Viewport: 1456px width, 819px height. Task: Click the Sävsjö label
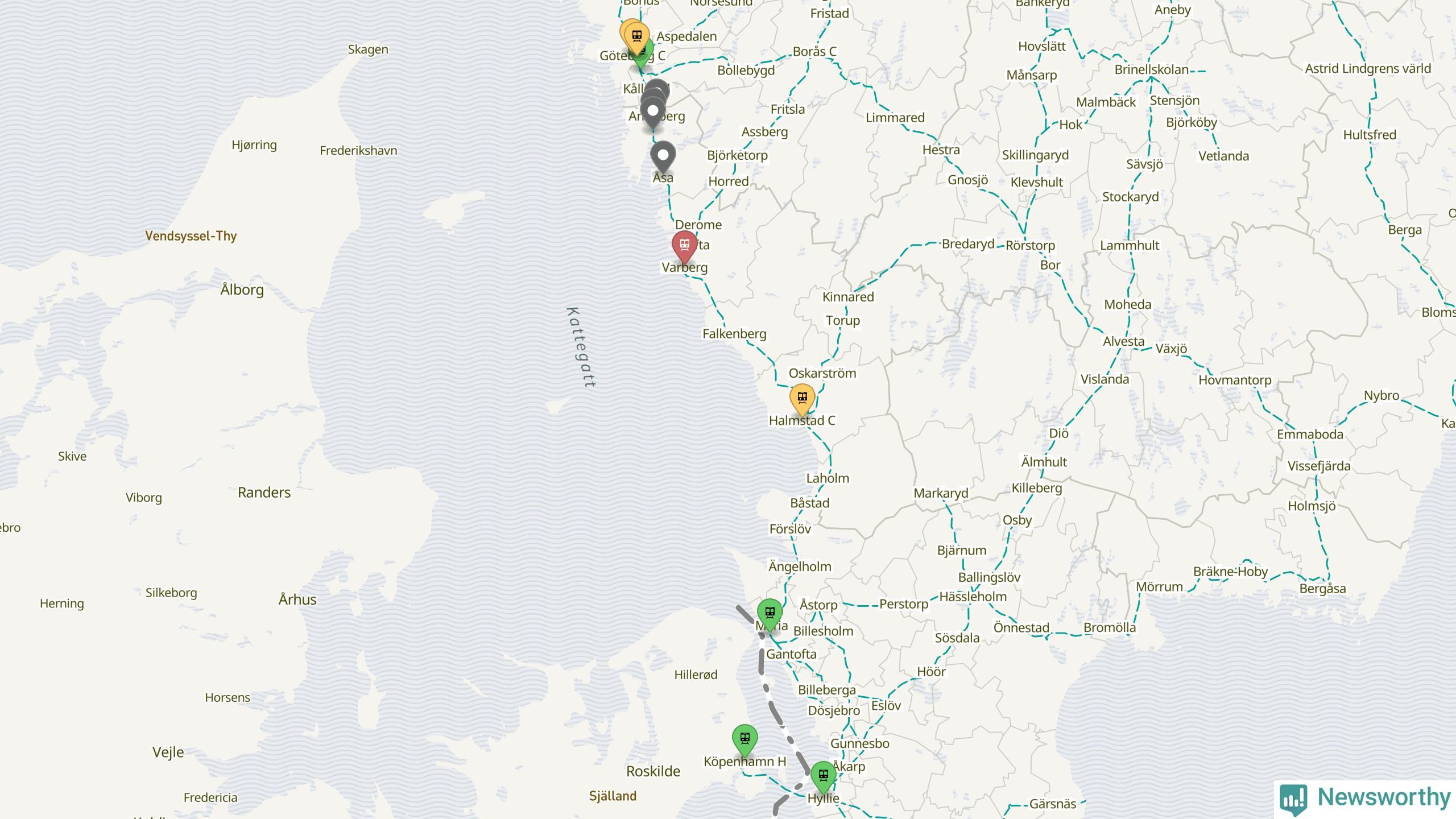pos(1144,164)
